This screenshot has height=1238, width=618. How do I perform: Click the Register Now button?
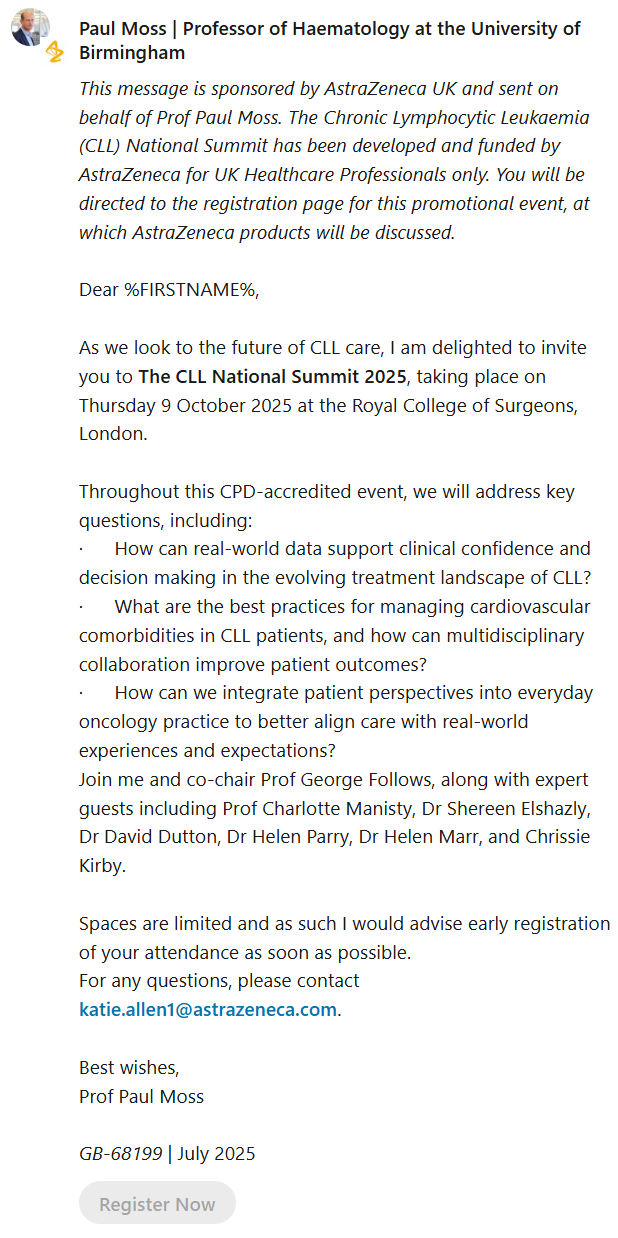(157, 1203)
